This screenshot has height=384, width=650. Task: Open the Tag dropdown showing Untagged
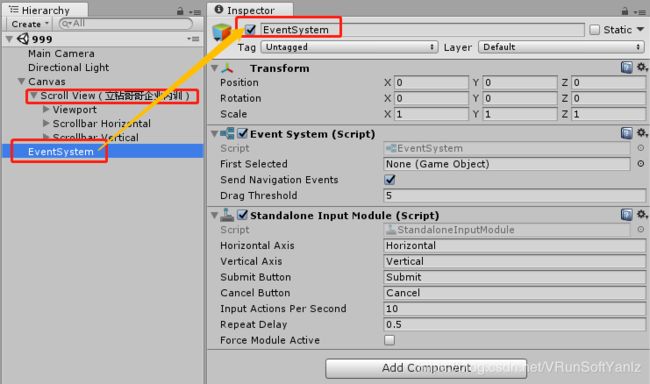click(349, 47)
